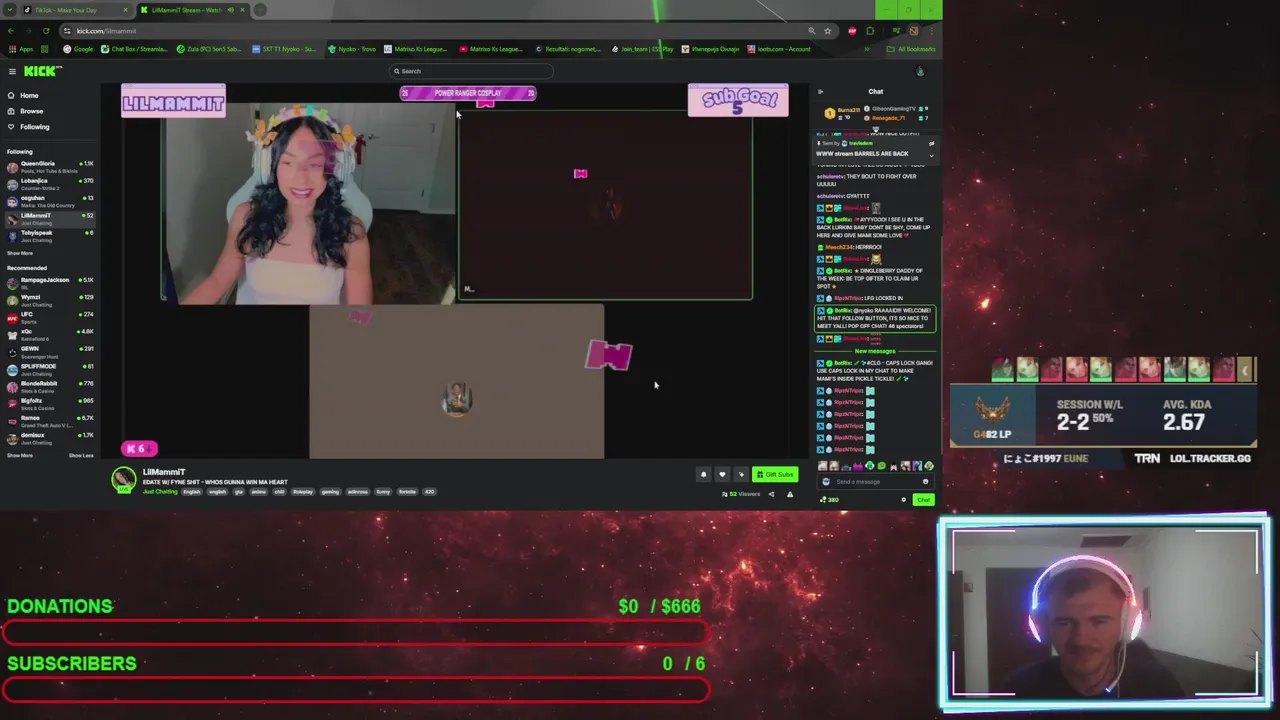The height and width of the screenshot is (720, 1280).
Task: Click the 'anime' stream tag
Action: (258, 492)
